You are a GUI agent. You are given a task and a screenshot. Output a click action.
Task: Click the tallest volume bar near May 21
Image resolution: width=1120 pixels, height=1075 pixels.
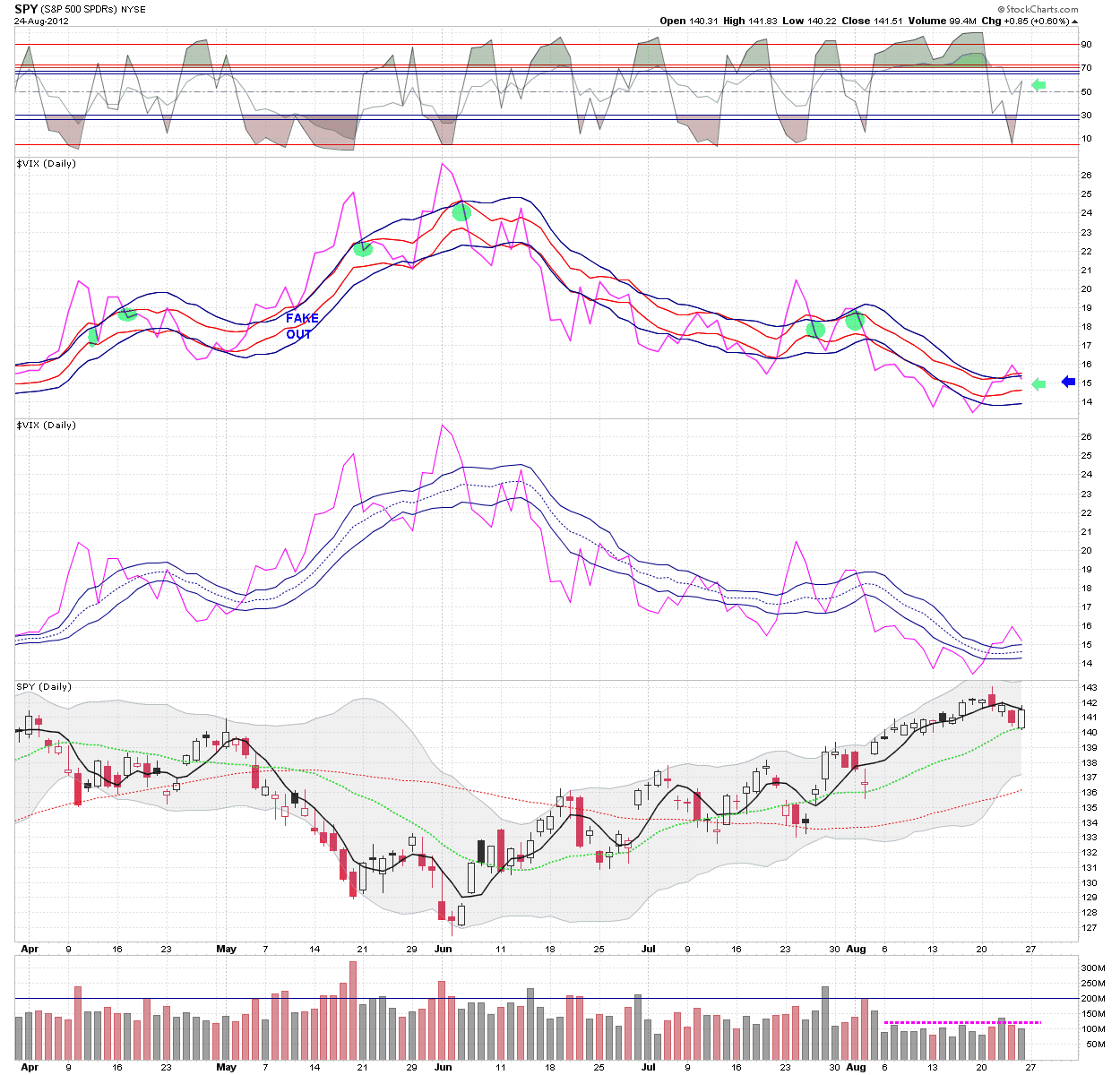click(353, 1011)
